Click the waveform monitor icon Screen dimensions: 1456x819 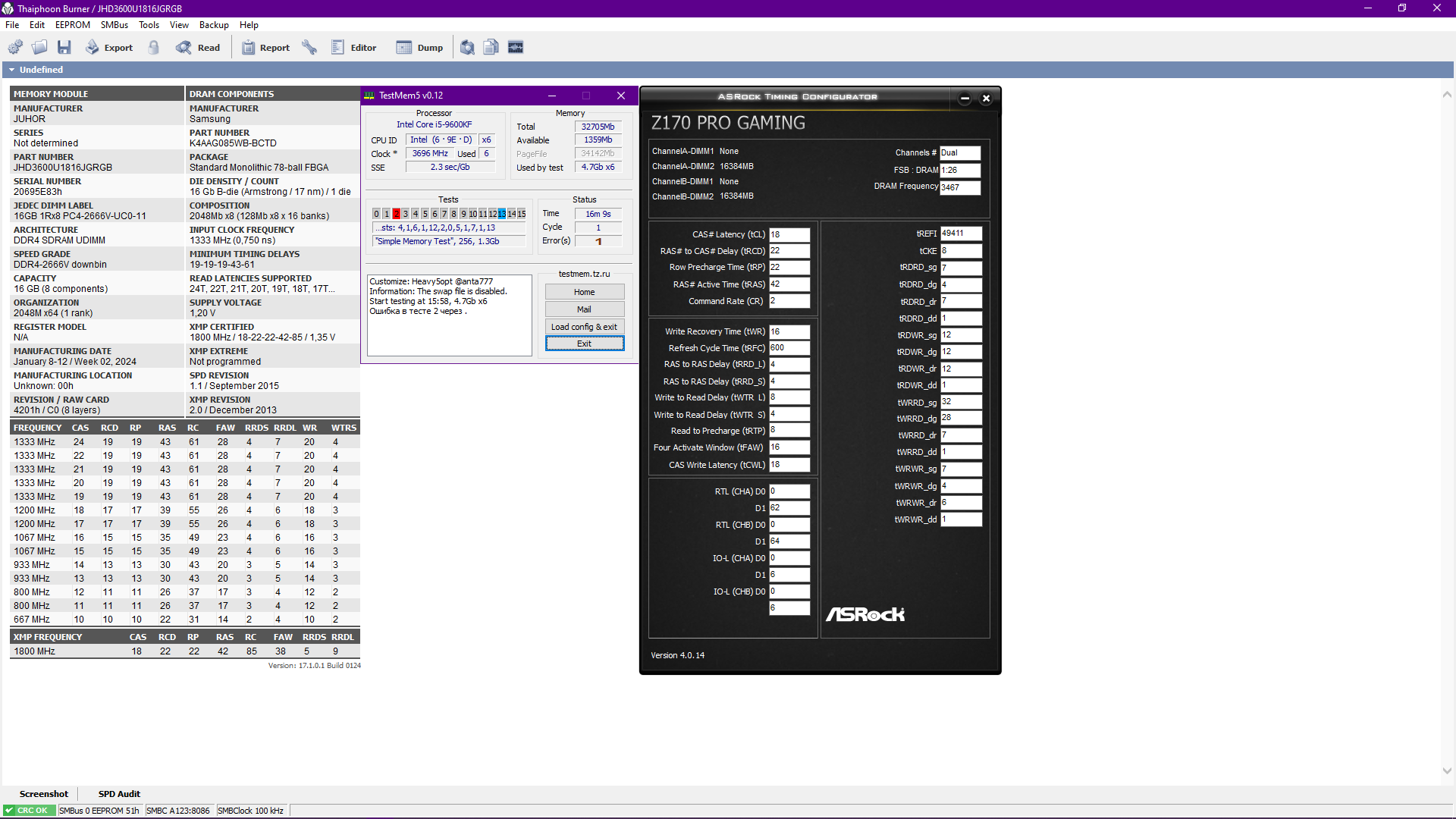click(516, 48)
